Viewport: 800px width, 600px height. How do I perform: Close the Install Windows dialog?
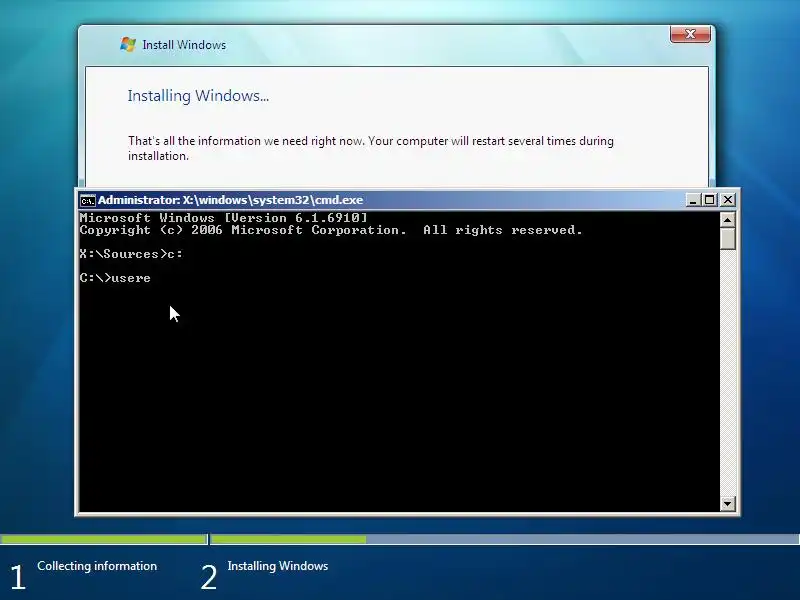click(x=690, y=34)
